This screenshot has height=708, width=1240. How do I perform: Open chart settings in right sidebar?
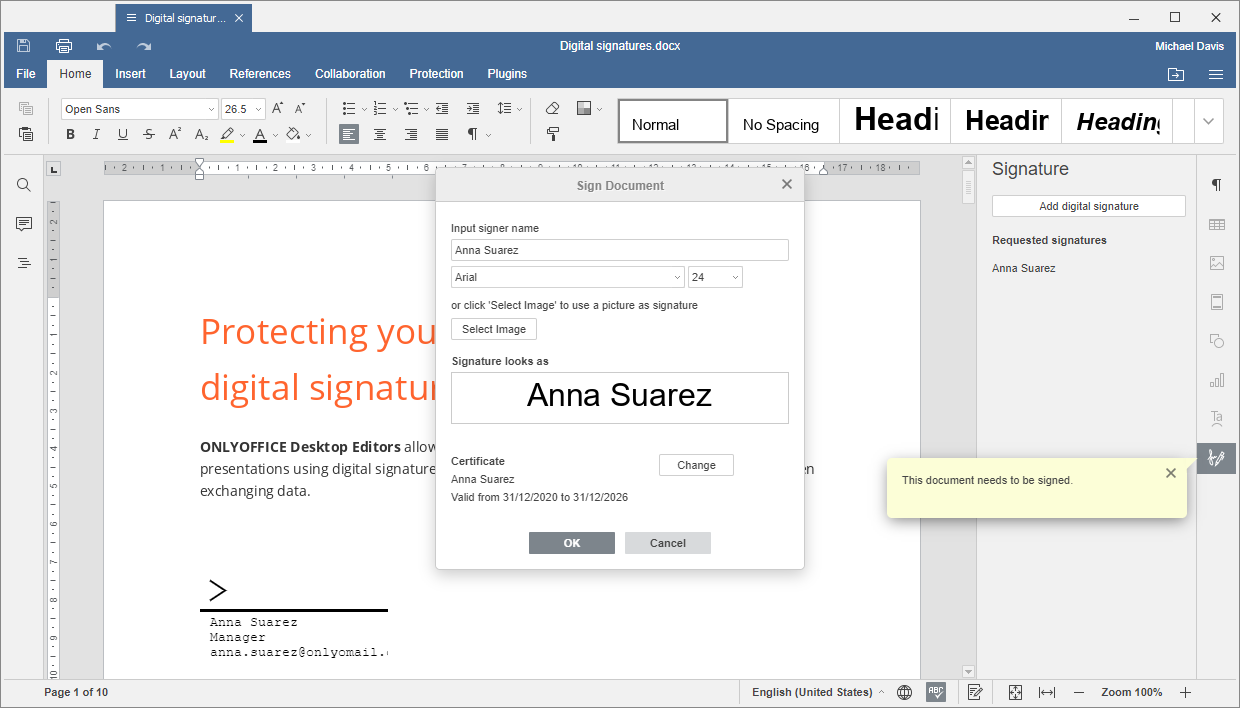[x=1217, y=380]
